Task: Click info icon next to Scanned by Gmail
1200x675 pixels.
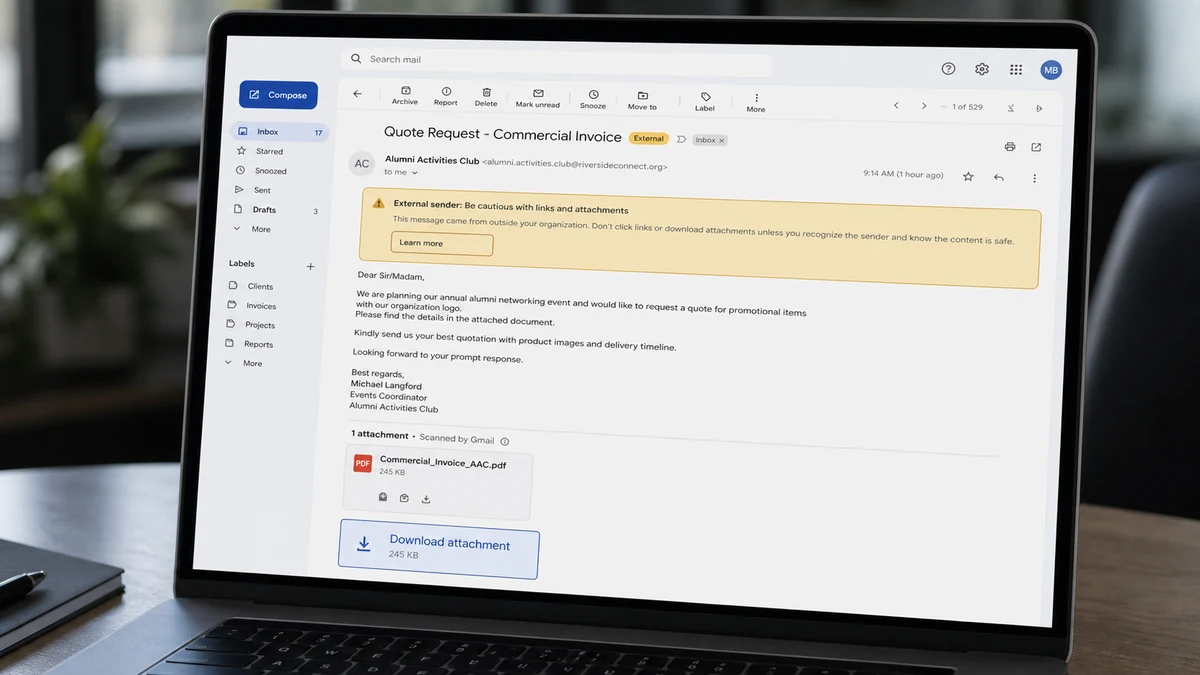Action: [x=504, y=441]
